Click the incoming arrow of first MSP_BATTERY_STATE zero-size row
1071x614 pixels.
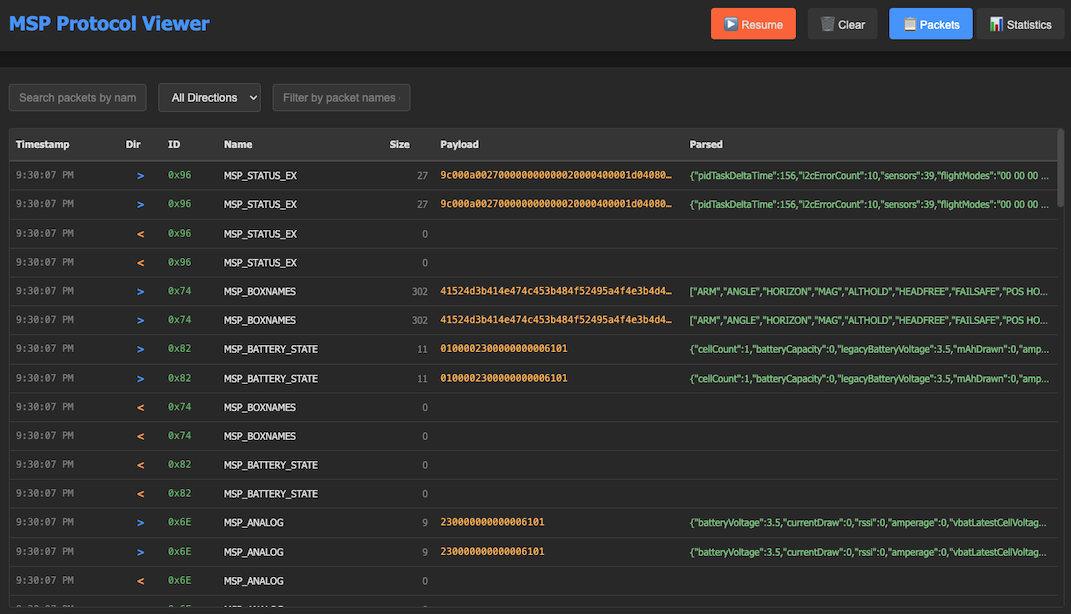pyautogui.click(x=140, y=465)
